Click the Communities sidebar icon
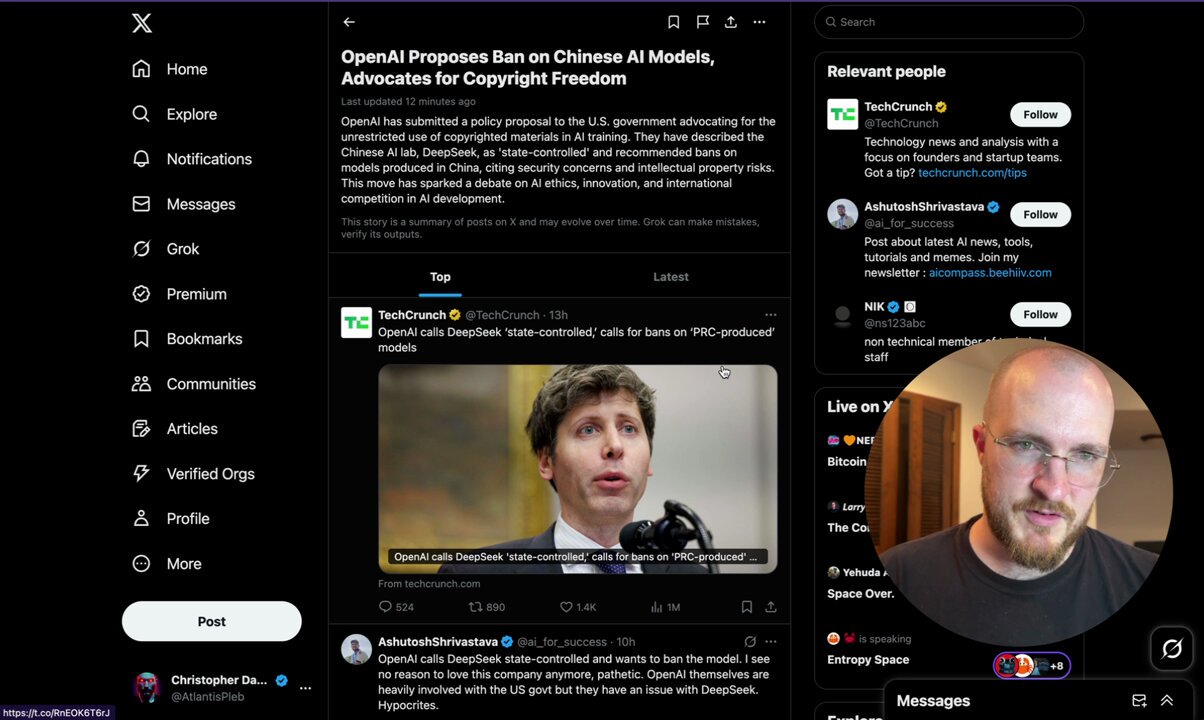The height and width of the screenshot is (720, 1204). (x=141, y=384)
